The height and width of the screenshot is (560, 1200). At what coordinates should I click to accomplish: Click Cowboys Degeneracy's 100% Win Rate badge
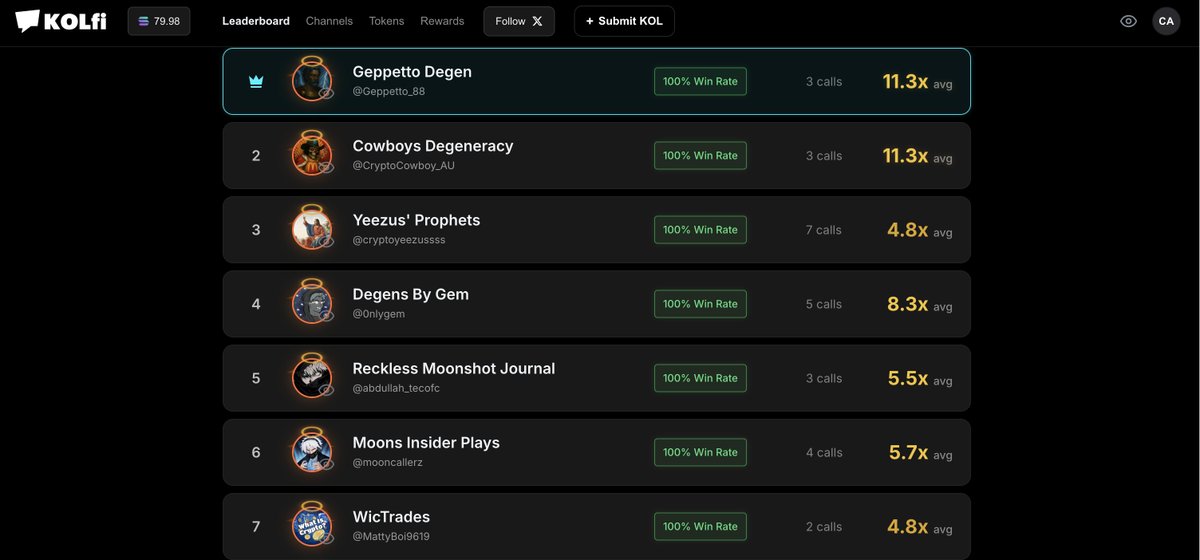[x=700, y=155]
